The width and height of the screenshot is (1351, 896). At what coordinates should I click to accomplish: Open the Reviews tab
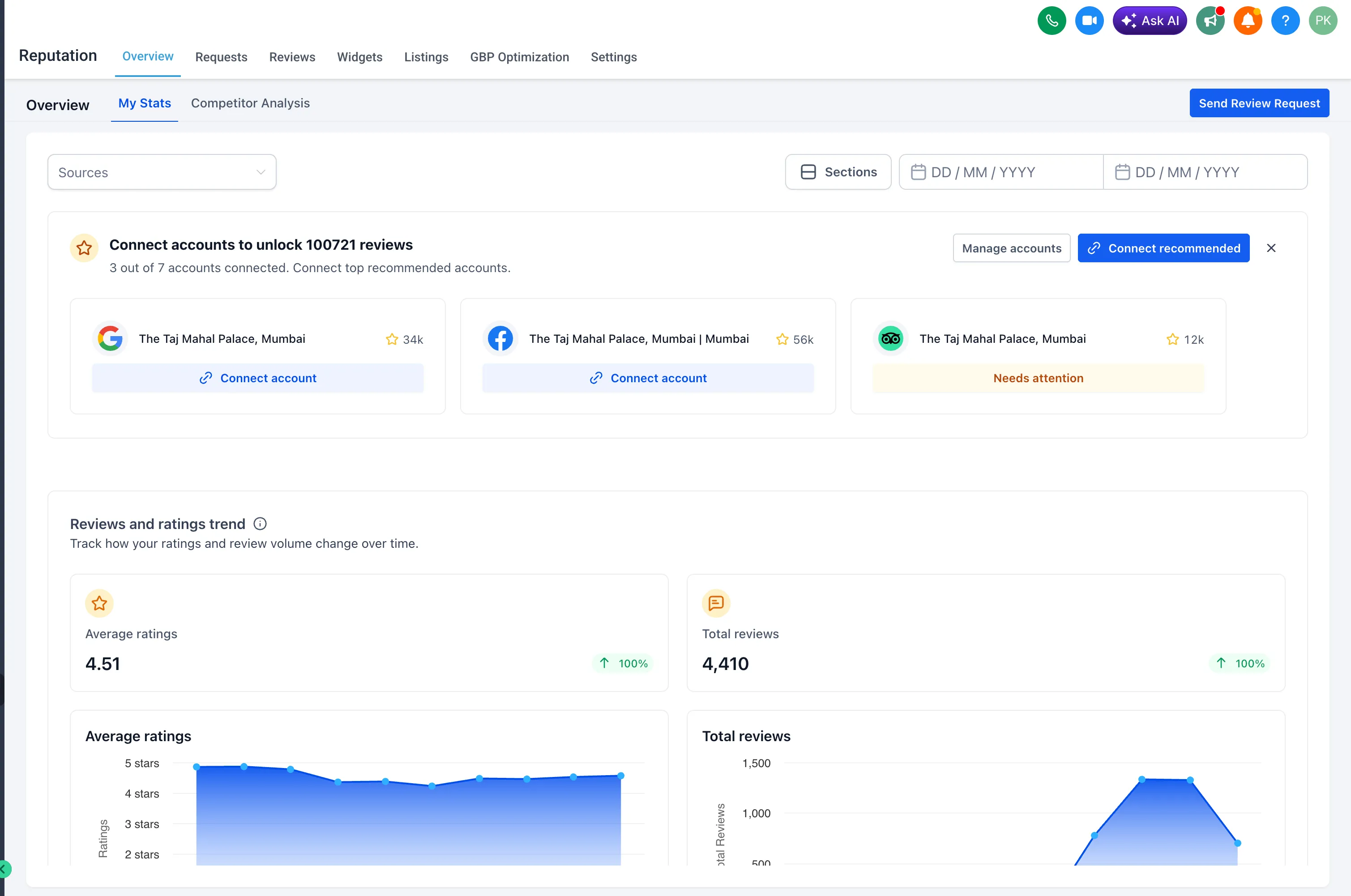tap(292, 57)
